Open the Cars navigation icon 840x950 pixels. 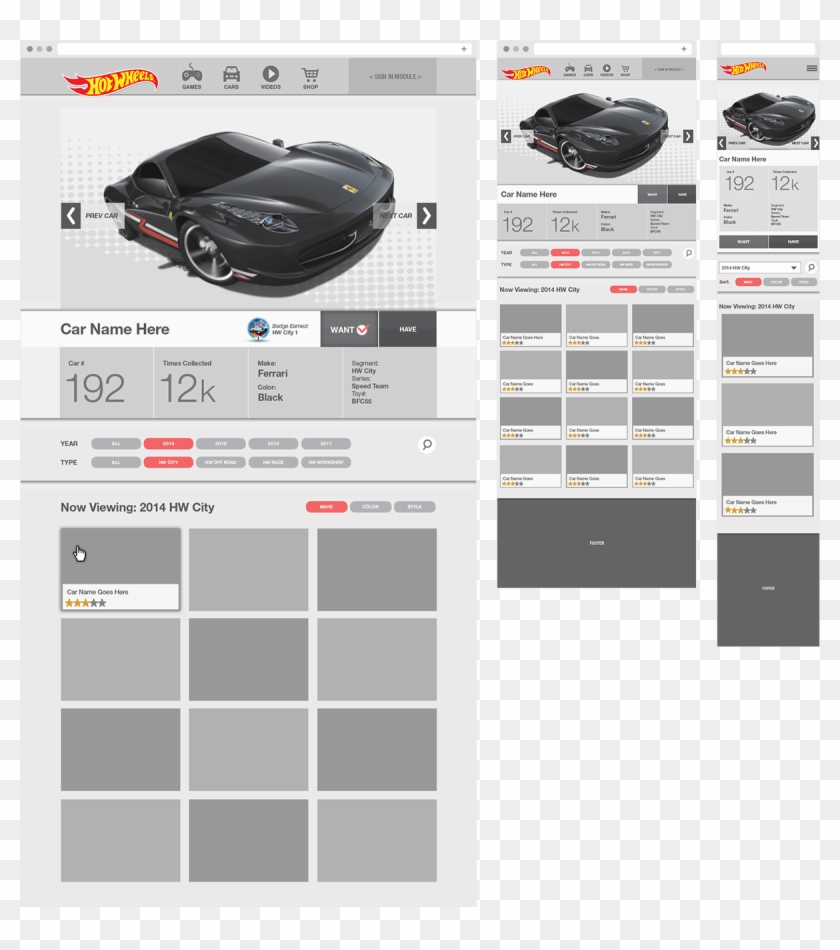(231, 72)
